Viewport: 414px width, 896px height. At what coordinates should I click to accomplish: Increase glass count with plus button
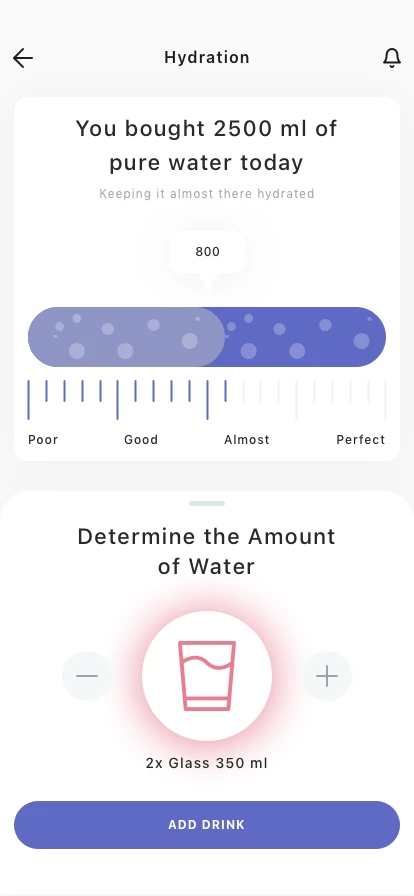click(x=327, y=676)
